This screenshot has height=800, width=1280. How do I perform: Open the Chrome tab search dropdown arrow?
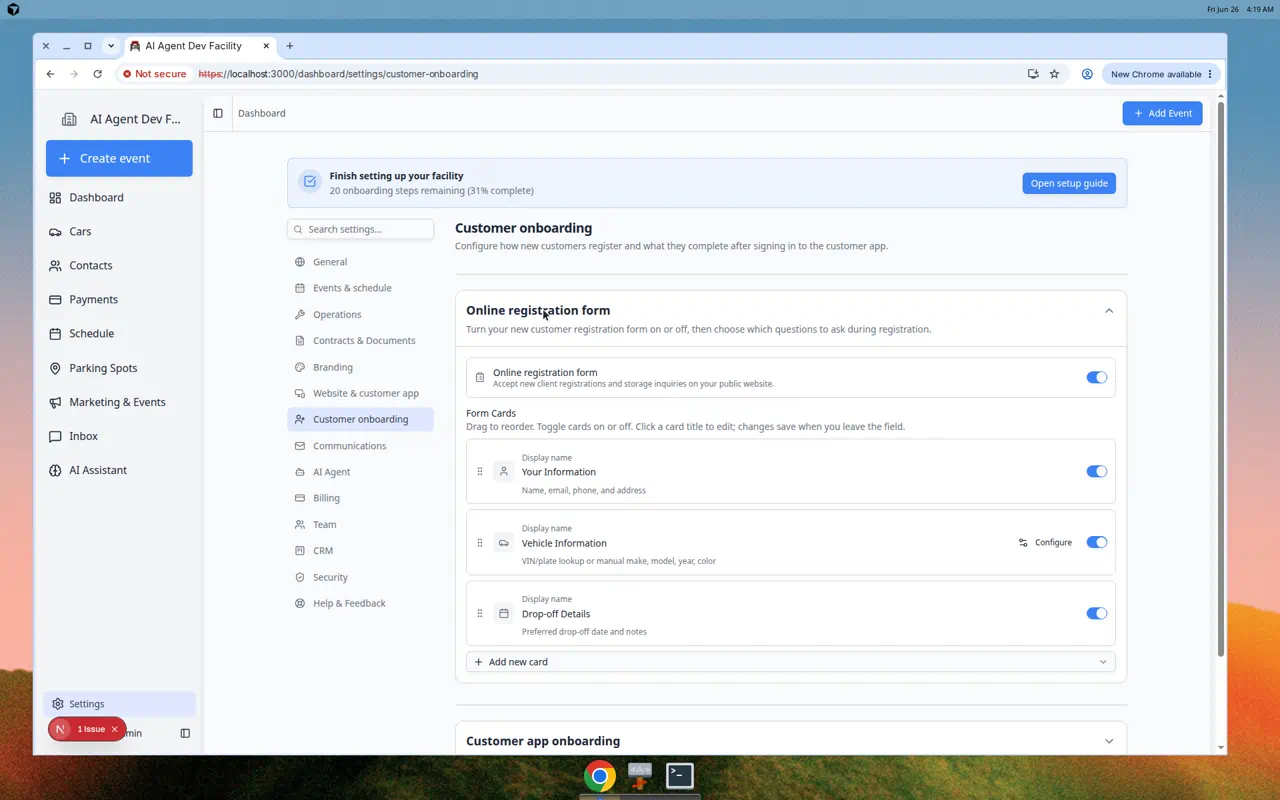coord(111,46)
